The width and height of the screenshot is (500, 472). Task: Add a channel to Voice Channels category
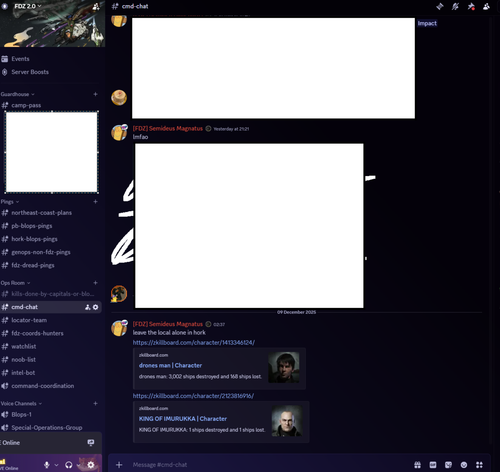[x=95, y=404]
